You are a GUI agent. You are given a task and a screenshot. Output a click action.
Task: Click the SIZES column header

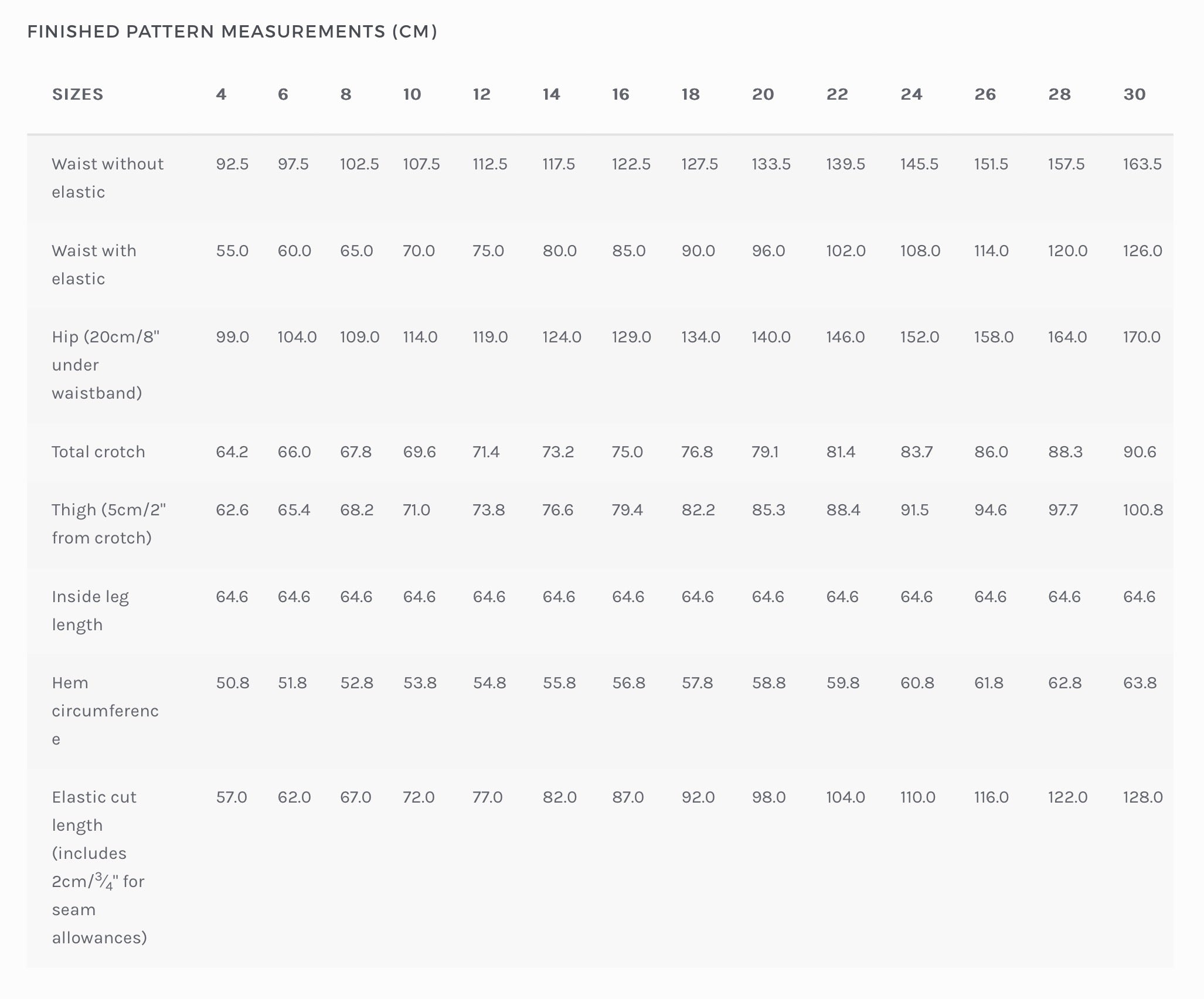point(77,94)
